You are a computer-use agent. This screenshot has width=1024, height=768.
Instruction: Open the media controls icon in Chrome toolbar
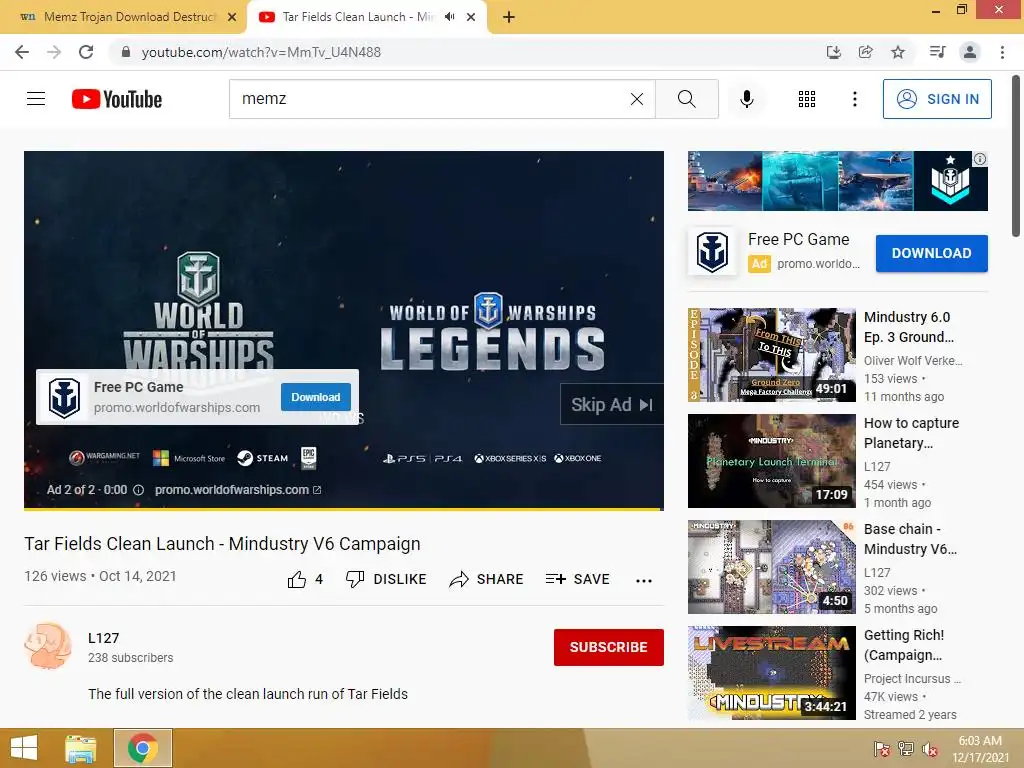pyautogui.click(x=937, y=52)
